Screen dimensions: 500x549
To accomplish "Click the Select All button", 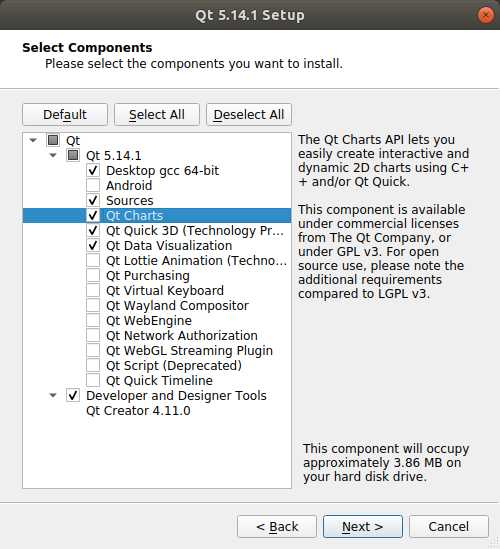I will click(157, 114).
